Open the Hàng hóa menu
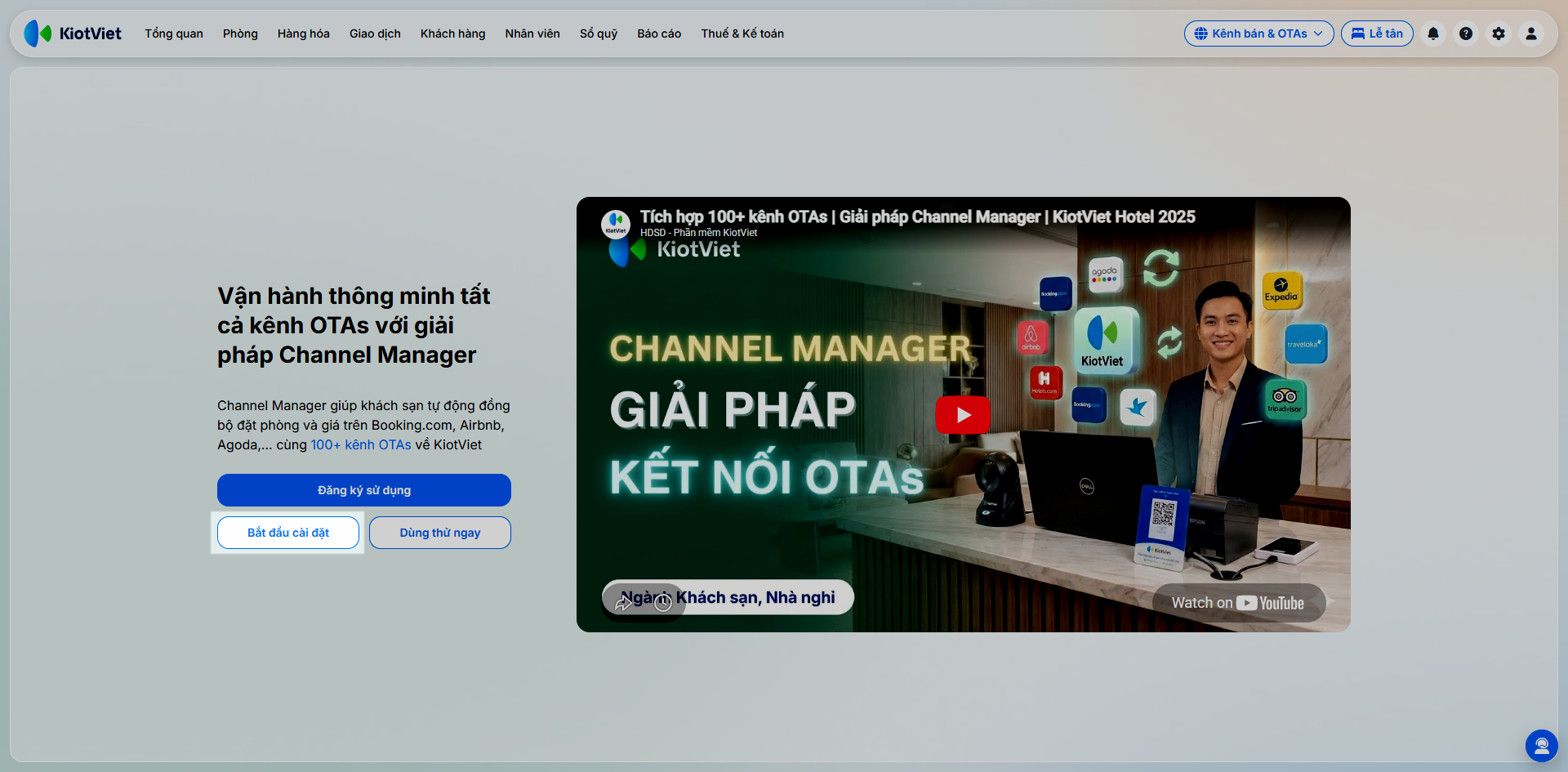This screenshot has width=1568, height=772. 304,33
